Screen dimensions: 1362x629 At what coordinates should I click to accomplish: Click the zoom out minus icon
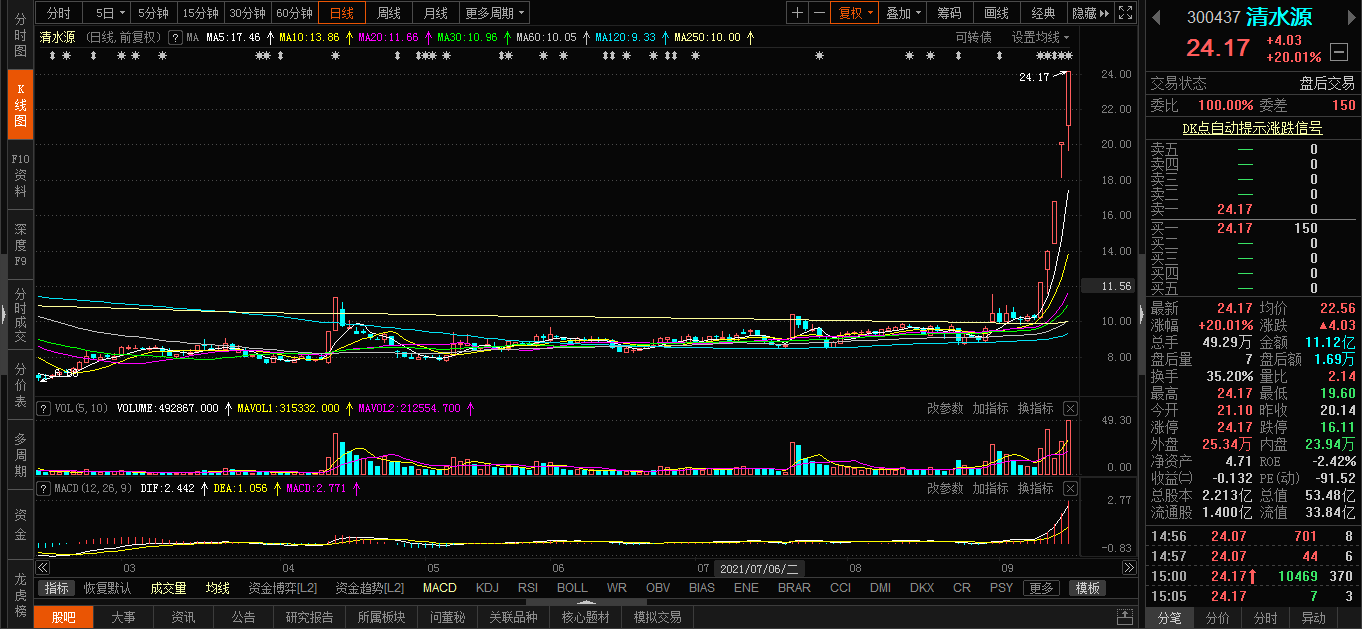(x=819, y=13)
